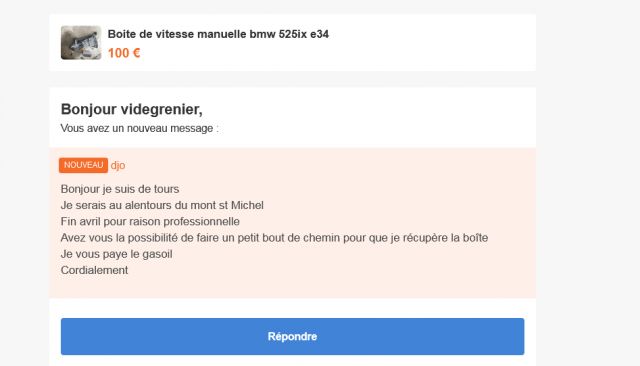Click the sentence about récupère la boîte
This screenshot has width=640, height=366.
pyautogui.click(x=274, y=238)
